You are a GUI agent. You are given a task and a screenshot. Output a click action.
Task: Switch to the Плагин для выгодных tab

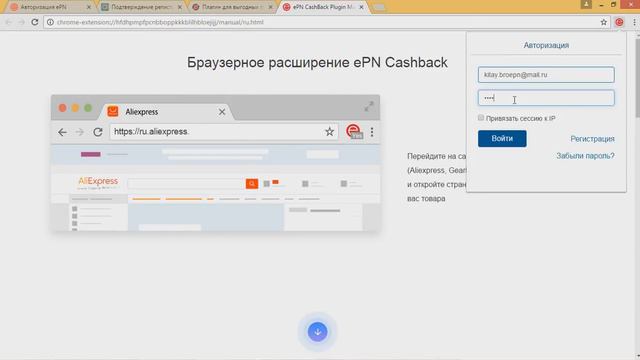pos(232,7)
